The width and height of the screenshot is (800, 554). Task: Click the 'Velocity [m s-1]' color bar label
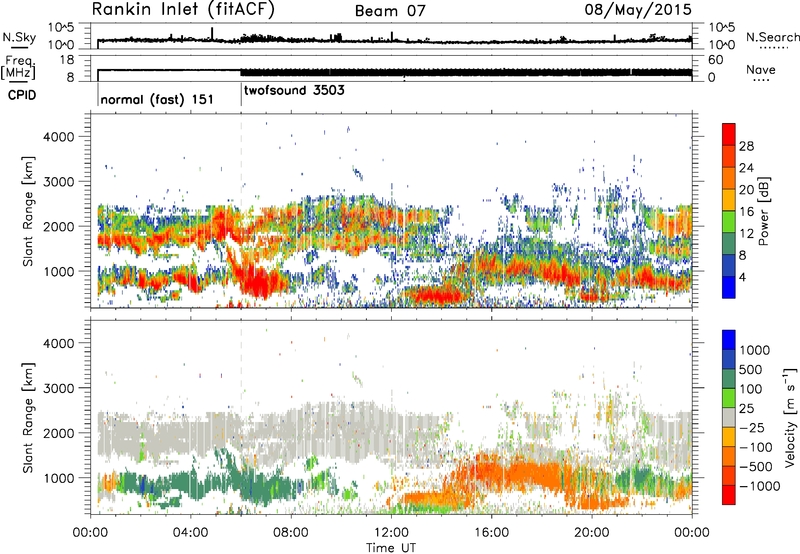point(790,417)
